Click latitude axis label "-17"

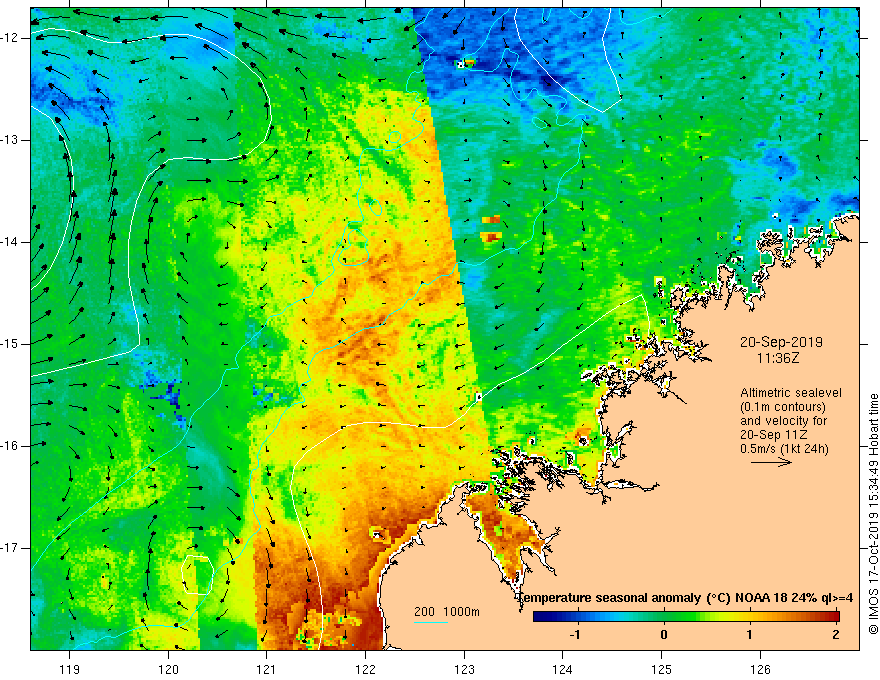pyautogui.click(x=10, y=548)
